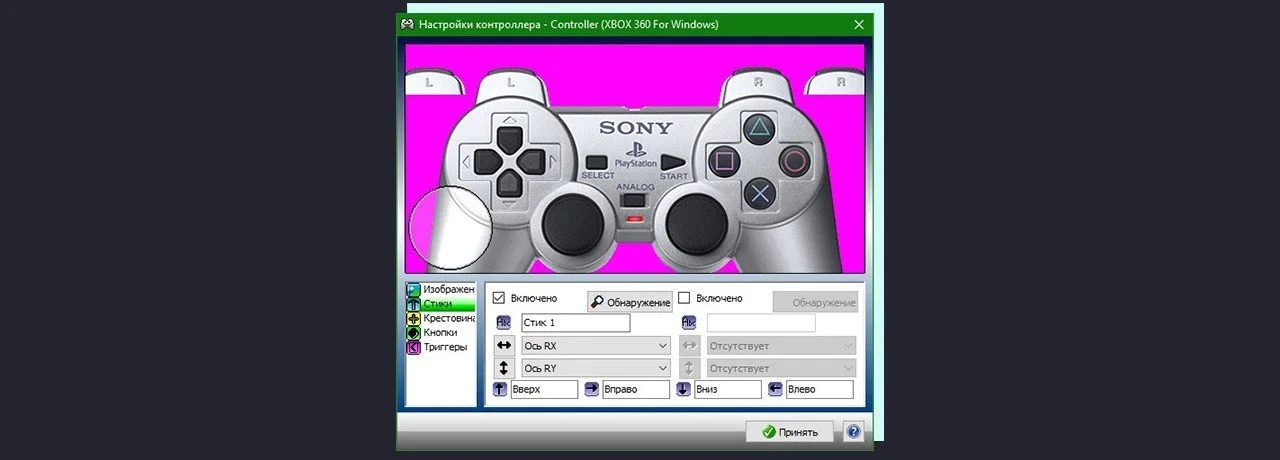The height and width of the screenshot is (460, 1280).
Task: Edit the Вверх direction field
Action: (544, 390)
